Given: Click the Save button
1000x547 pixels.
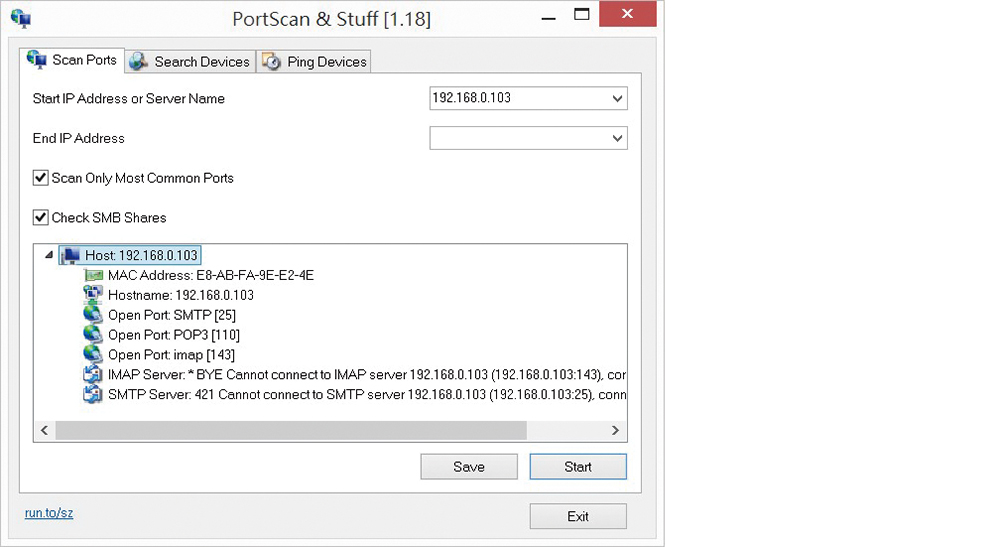Looking at the screenshot, I should [469, 467].
